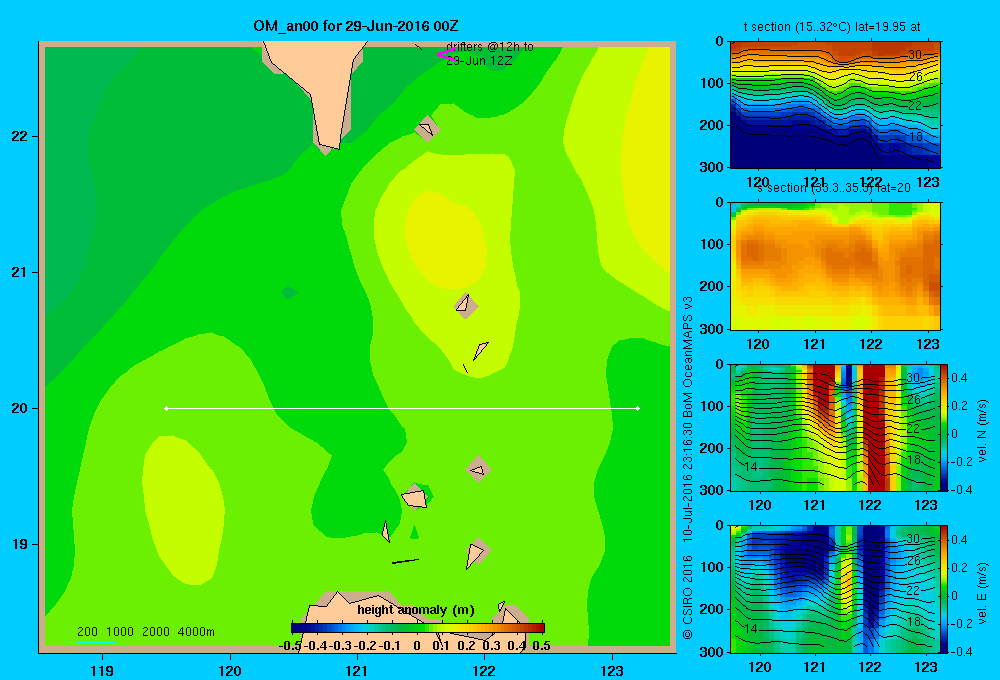Click the '30' contour label in the temperature section
The image size is (1000, 680).
[x=915, y=55]
